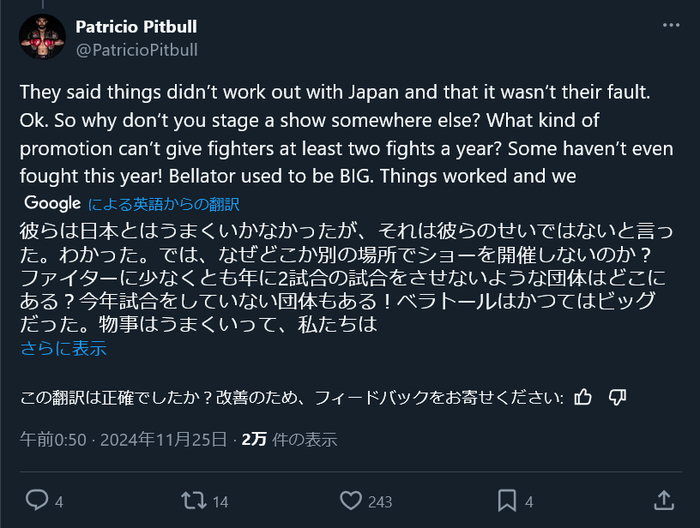The width and height of the screenshot is (700, 528).
Task: Click Patricio Pitbull's profile avatar
Action: (39, 35)
